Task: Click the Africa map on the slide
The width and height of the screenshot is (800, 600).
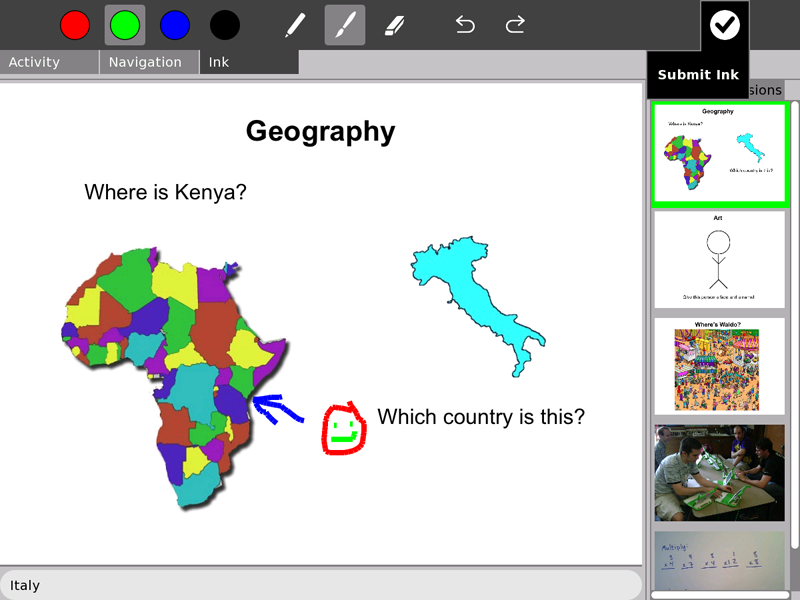Action: [174, 378]
